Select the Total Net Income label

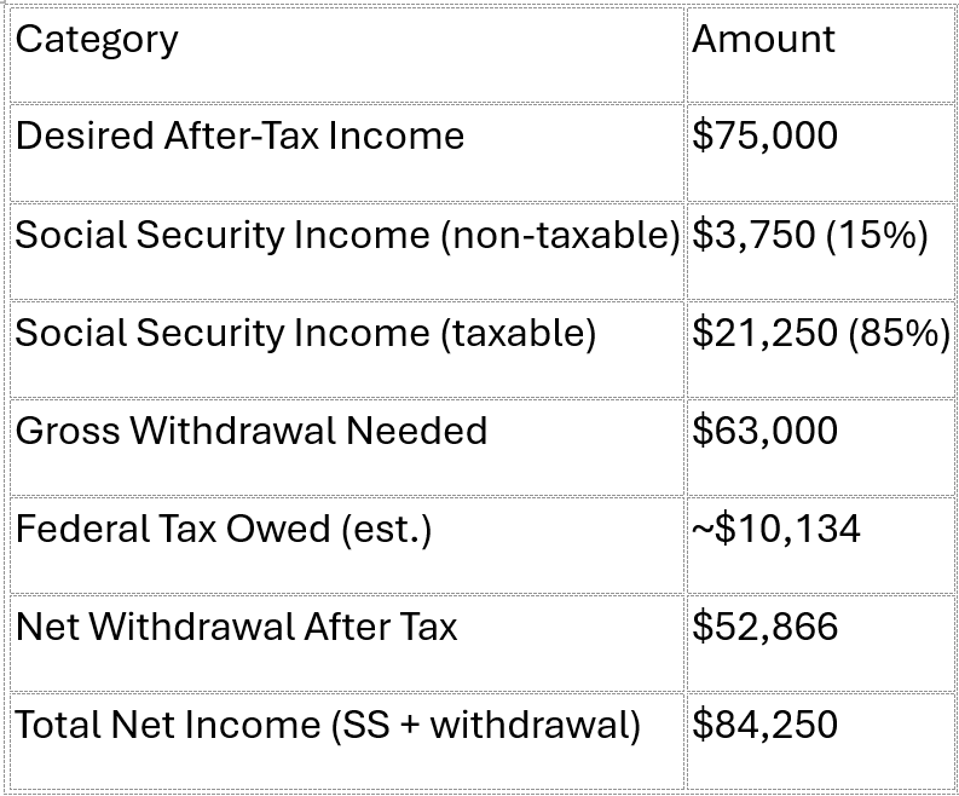(x=168, y=725)
